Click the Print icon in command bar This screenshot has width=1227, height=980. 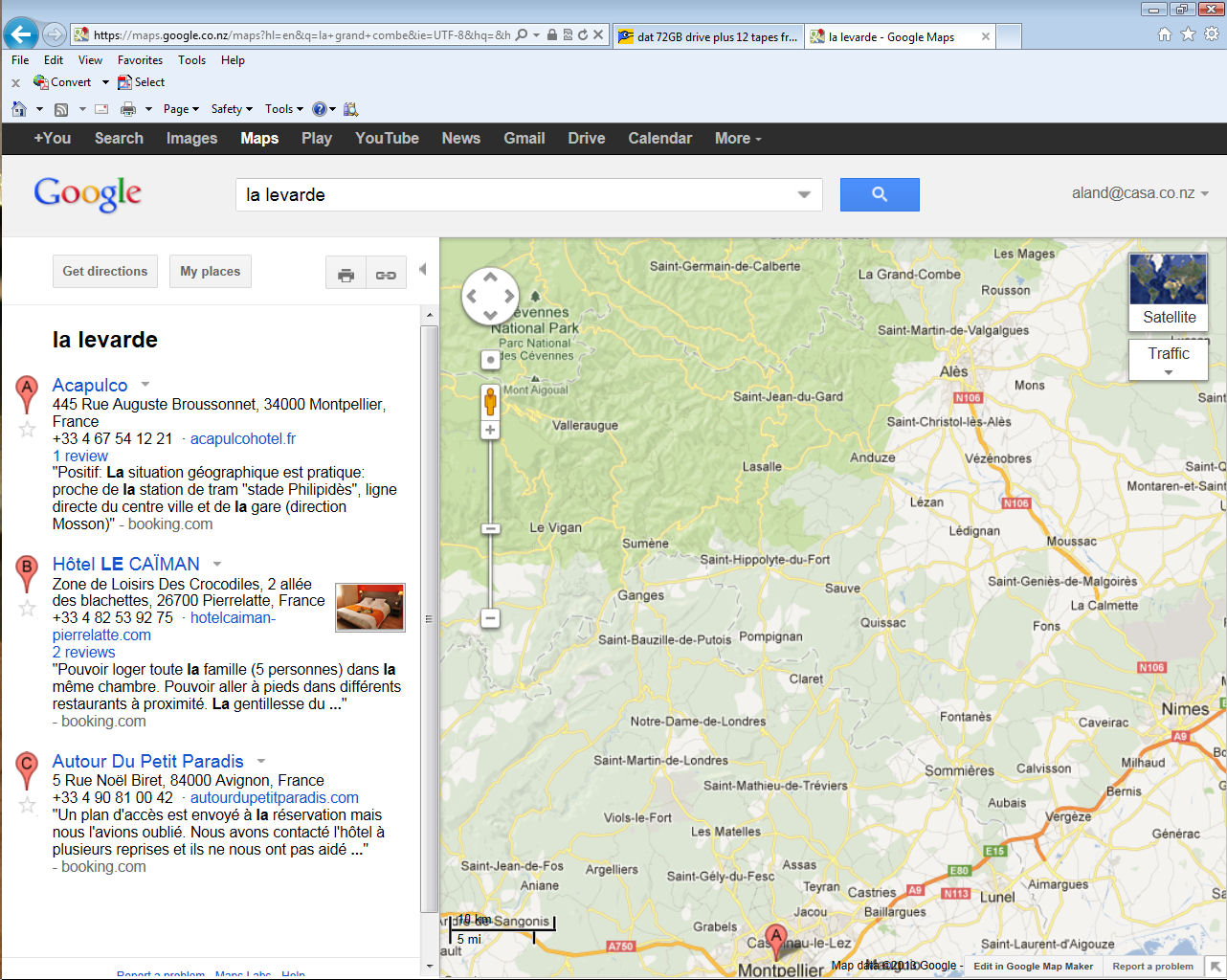(128, 109)
